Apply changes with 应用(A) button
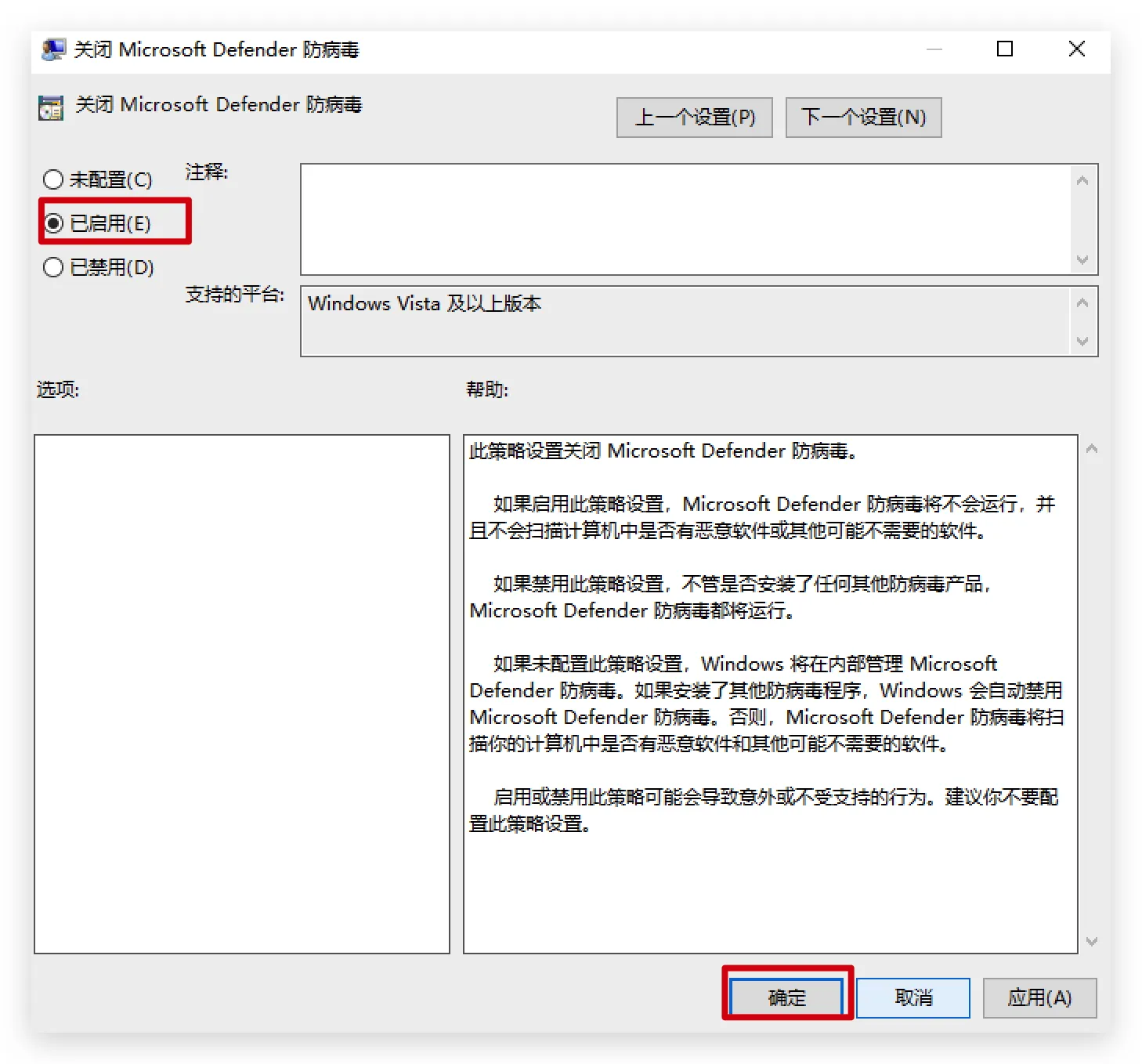Viewport: 1142px width, 1064px height. click(x=1039, y=997)
